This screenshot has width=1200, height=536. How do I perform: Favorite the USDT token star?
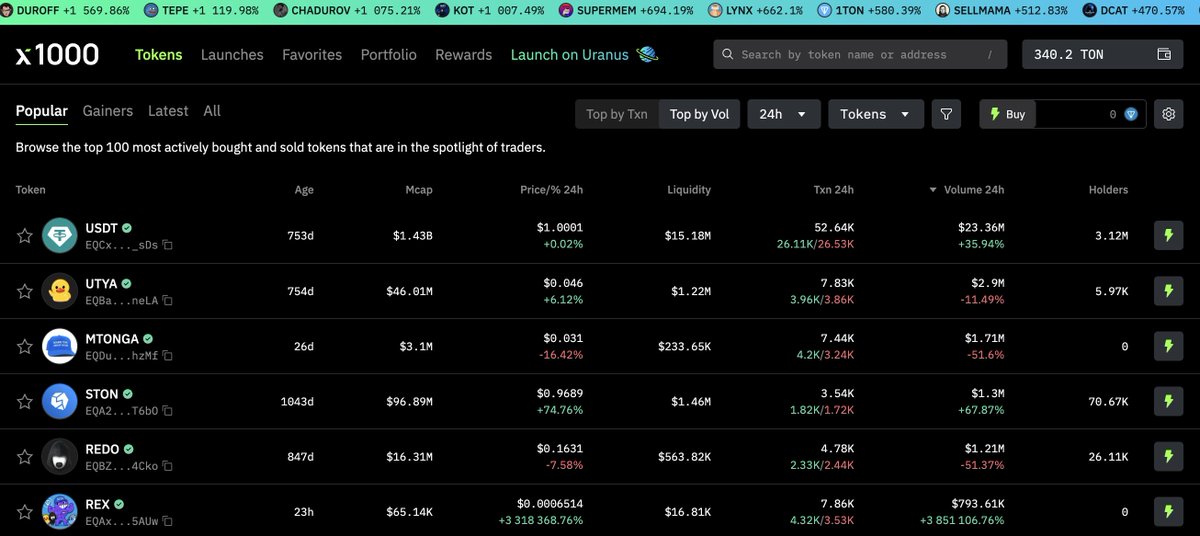point(24,236)
